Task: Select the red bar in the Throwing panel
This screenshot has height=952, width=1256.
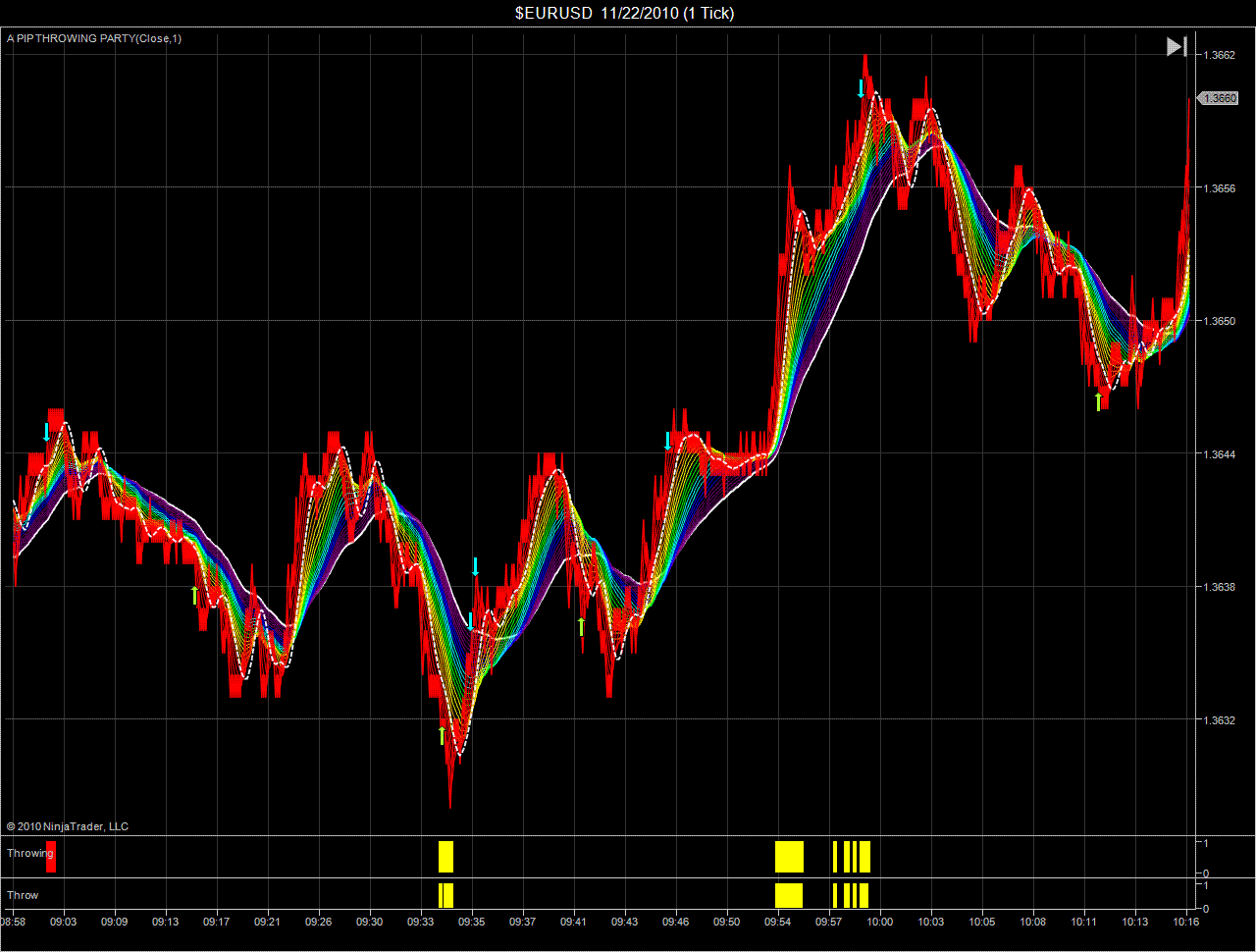Action: [x=51, y=857]
